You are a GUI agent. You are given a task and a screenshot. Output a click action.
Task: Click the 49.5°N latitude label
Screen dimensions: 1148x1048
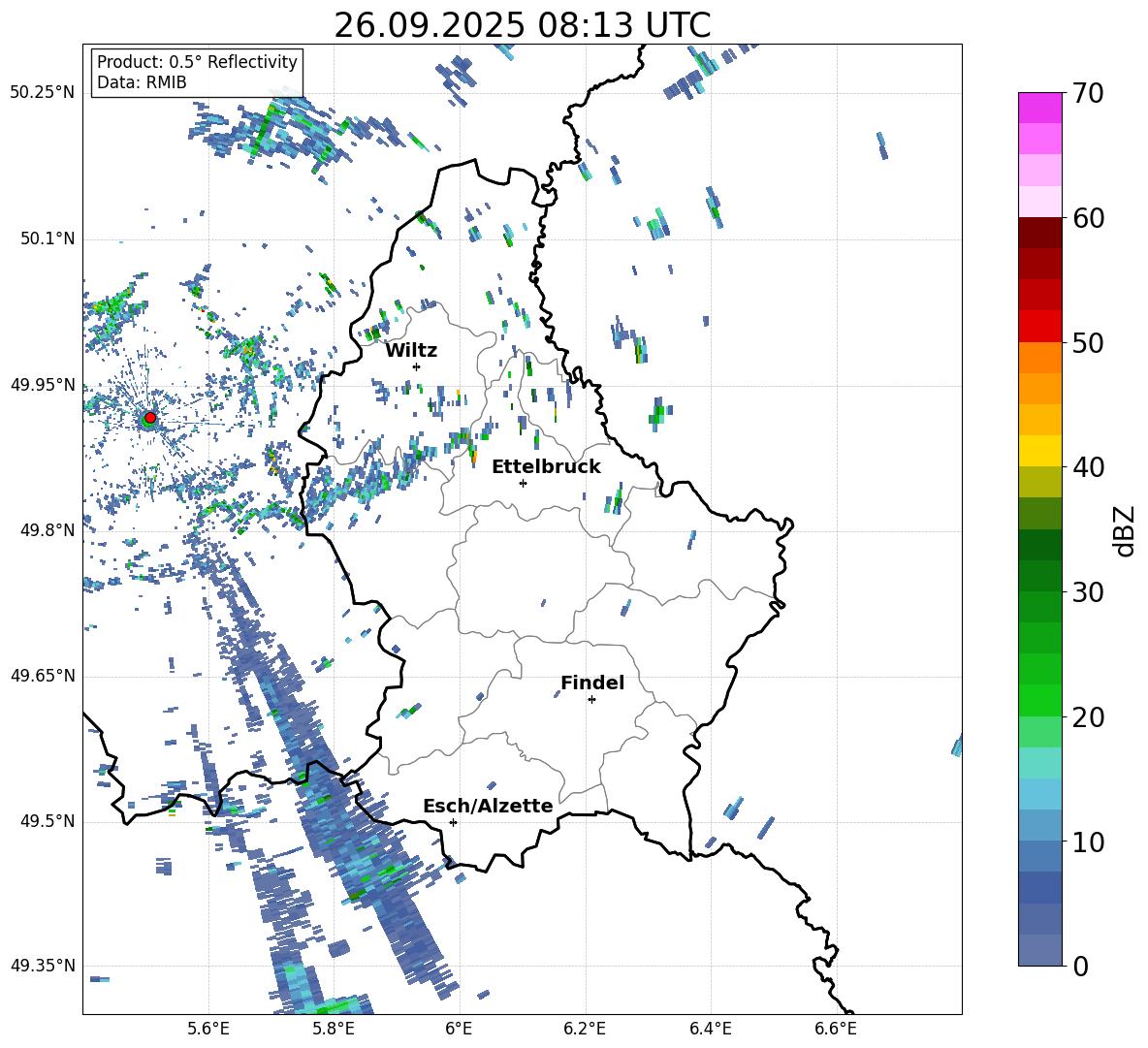coord(48,821)
